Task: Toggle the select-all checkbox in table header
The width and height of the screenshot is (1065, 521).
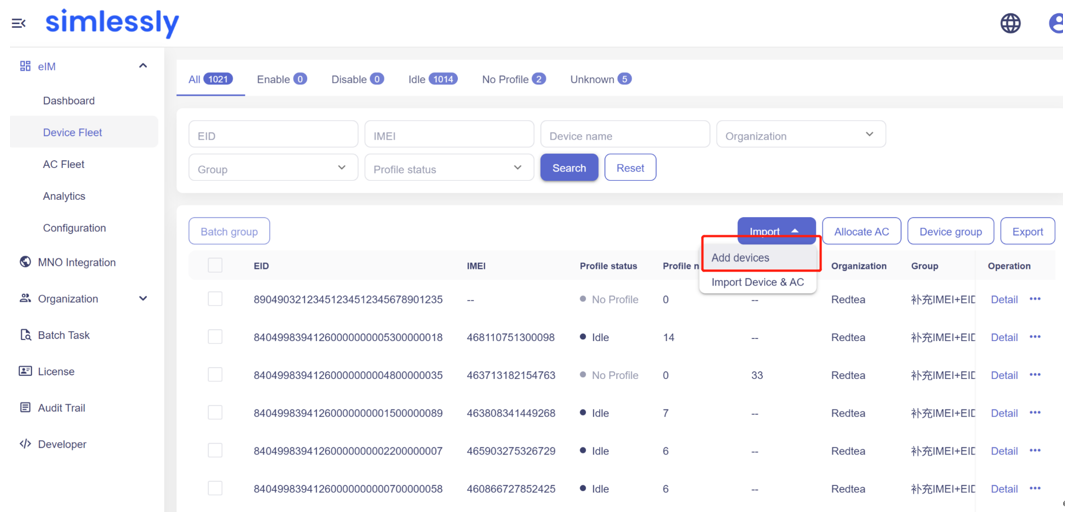Action: pyautogui.click(x=215, y=266)
